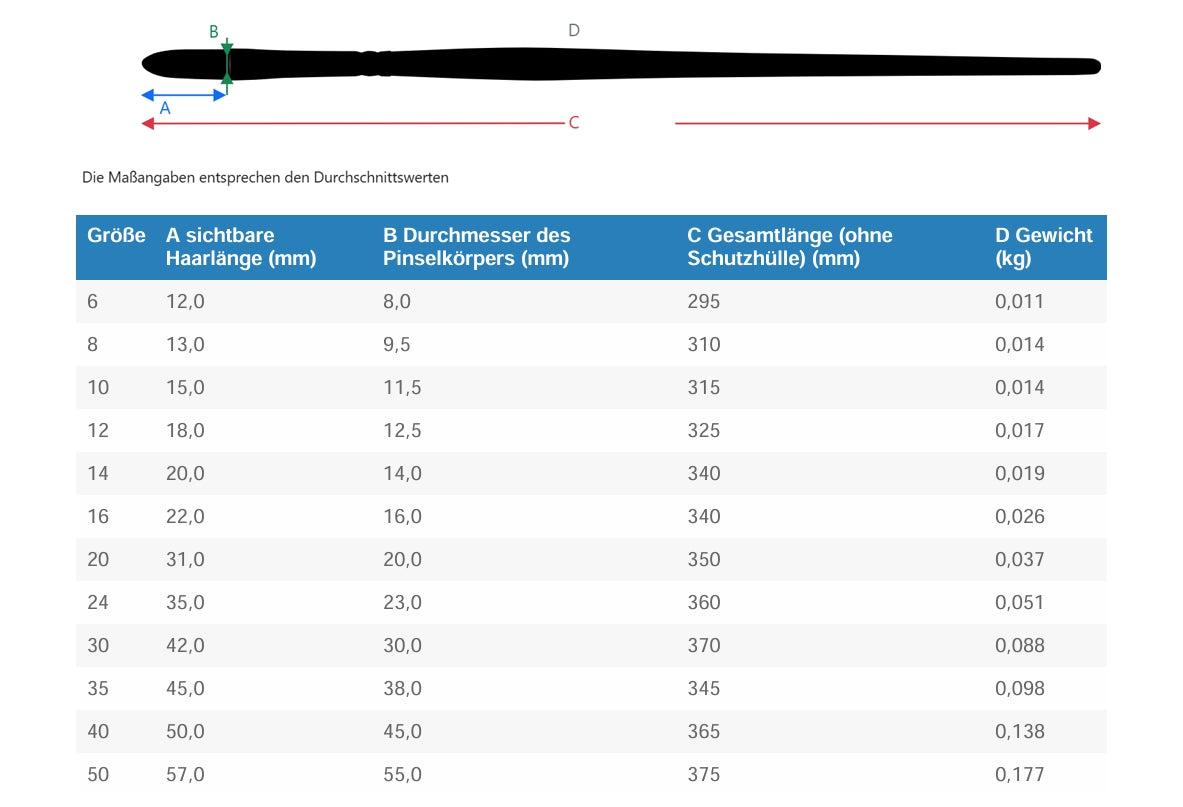Viewport: 1183px width, 807px height.
Task: Click the red C label on the length arrow
Action: click(x=573, y=123)
